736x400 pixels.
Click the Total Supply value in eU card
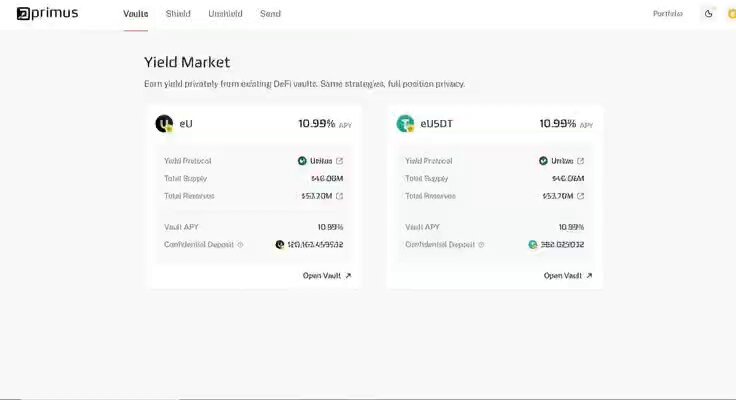coord(327,178)
